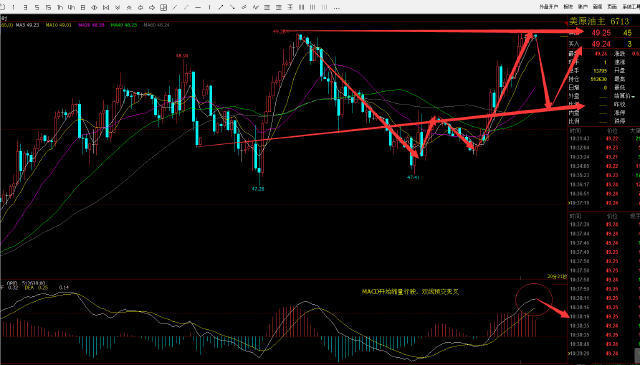Viewport: 640px width, 365px height.
Task: Click the 47.28 low price marker
Action: pos(258,189)
